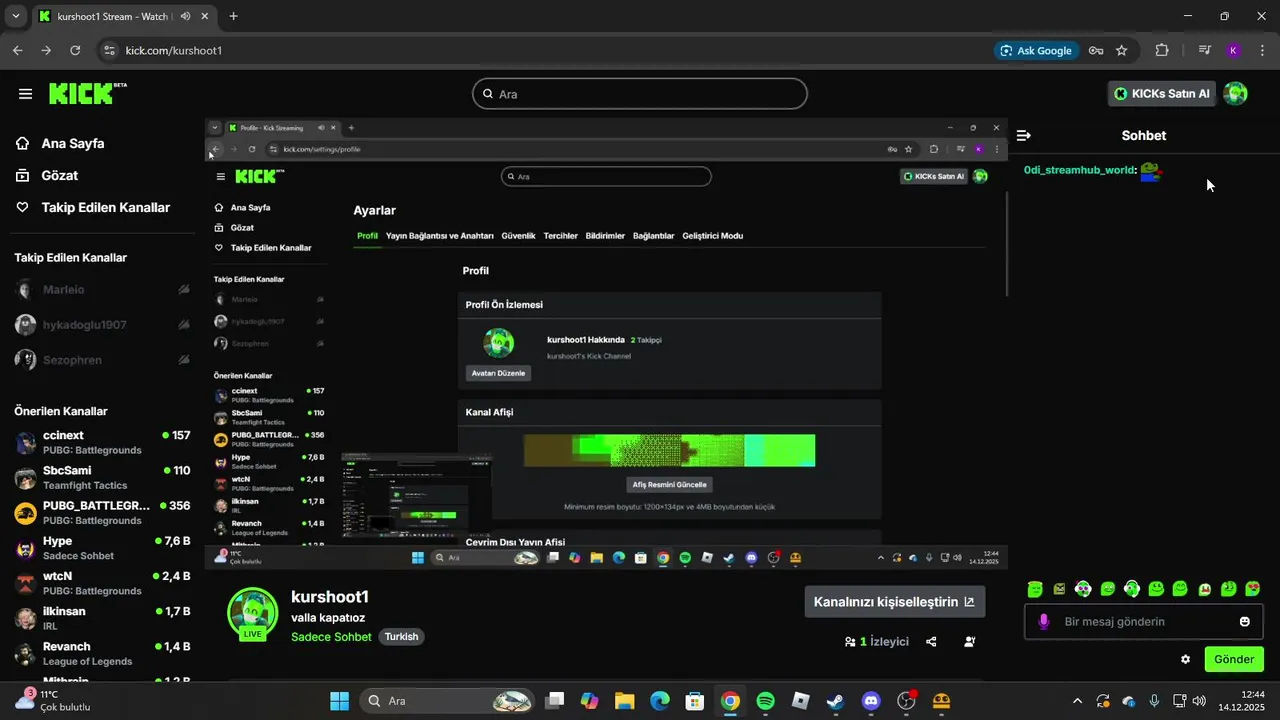Open chat settings gear icon

(1186, 660)
